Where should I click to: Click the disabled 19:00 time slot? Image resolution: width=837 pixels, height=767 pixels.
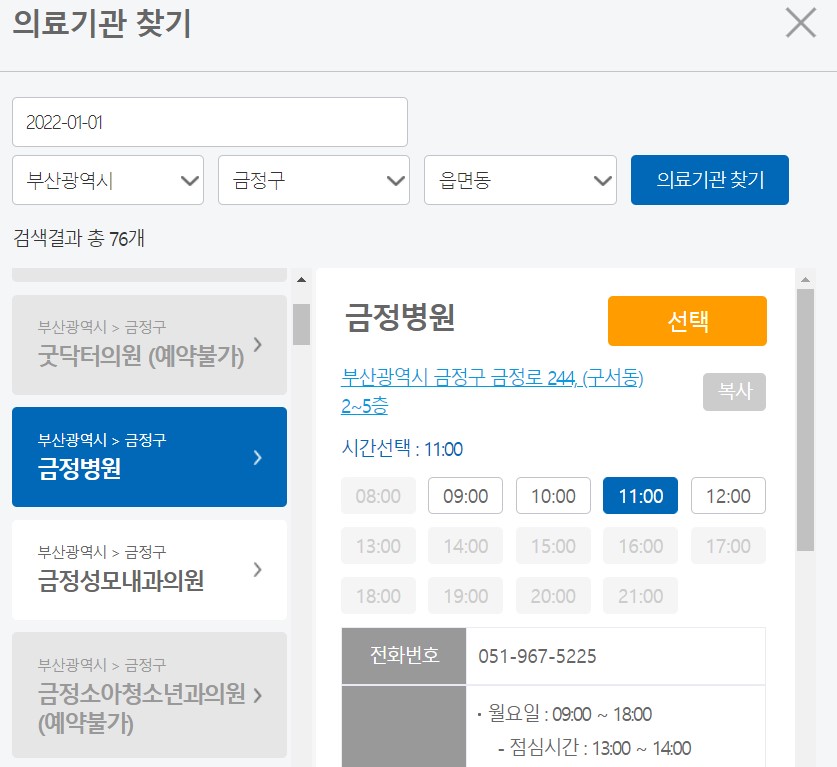[465, 595]
